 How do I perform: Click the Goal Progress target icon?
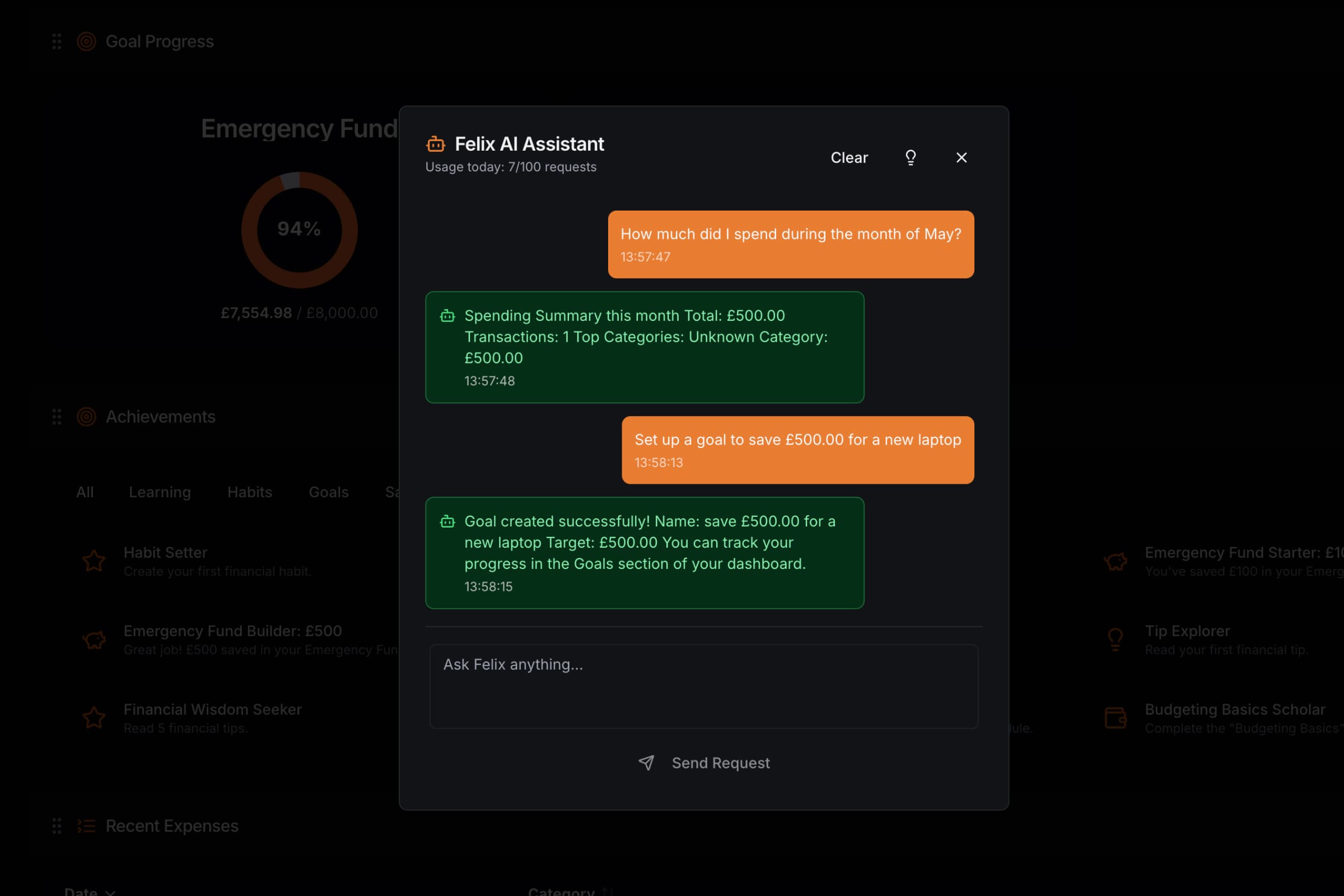tap(86, 41)
